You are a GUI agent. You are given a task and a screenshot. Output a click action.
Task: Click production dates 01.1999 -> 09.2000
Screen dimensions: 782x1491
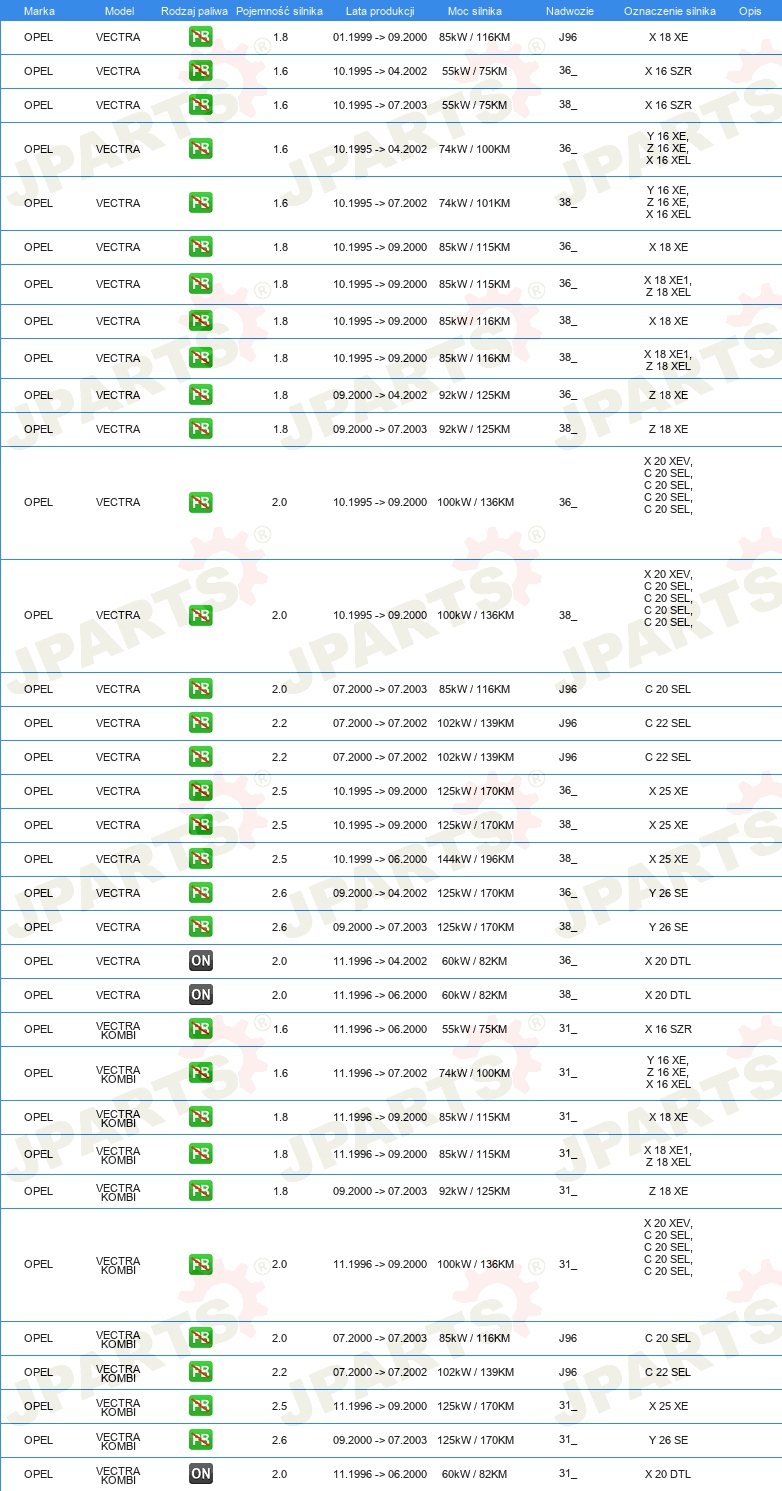(x=380, y=37)
